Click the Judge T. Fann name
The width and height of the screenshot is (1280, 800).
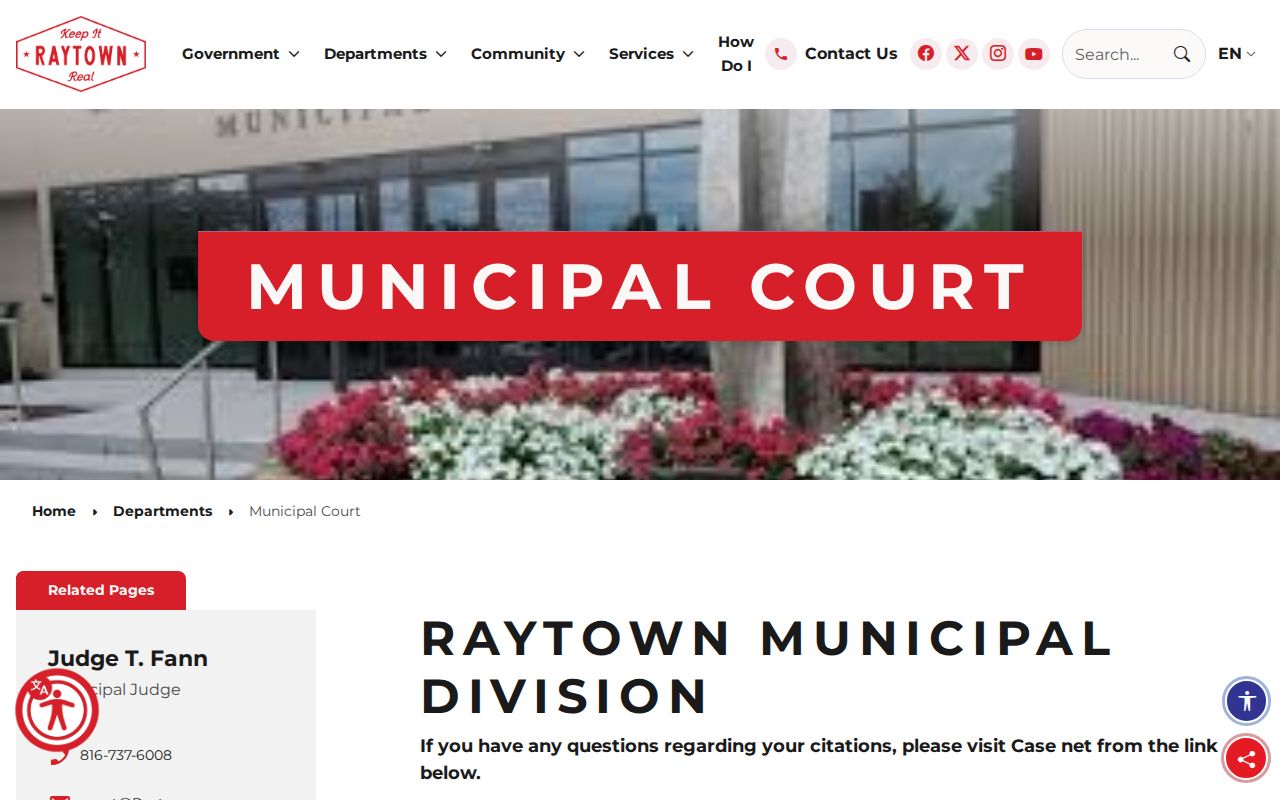(x=128, y=658)
